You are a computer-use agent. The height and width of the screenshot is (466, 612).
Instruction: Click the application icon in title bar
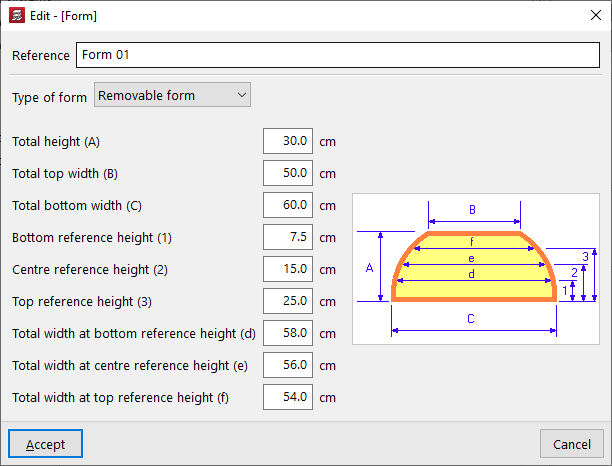point(16,16)
